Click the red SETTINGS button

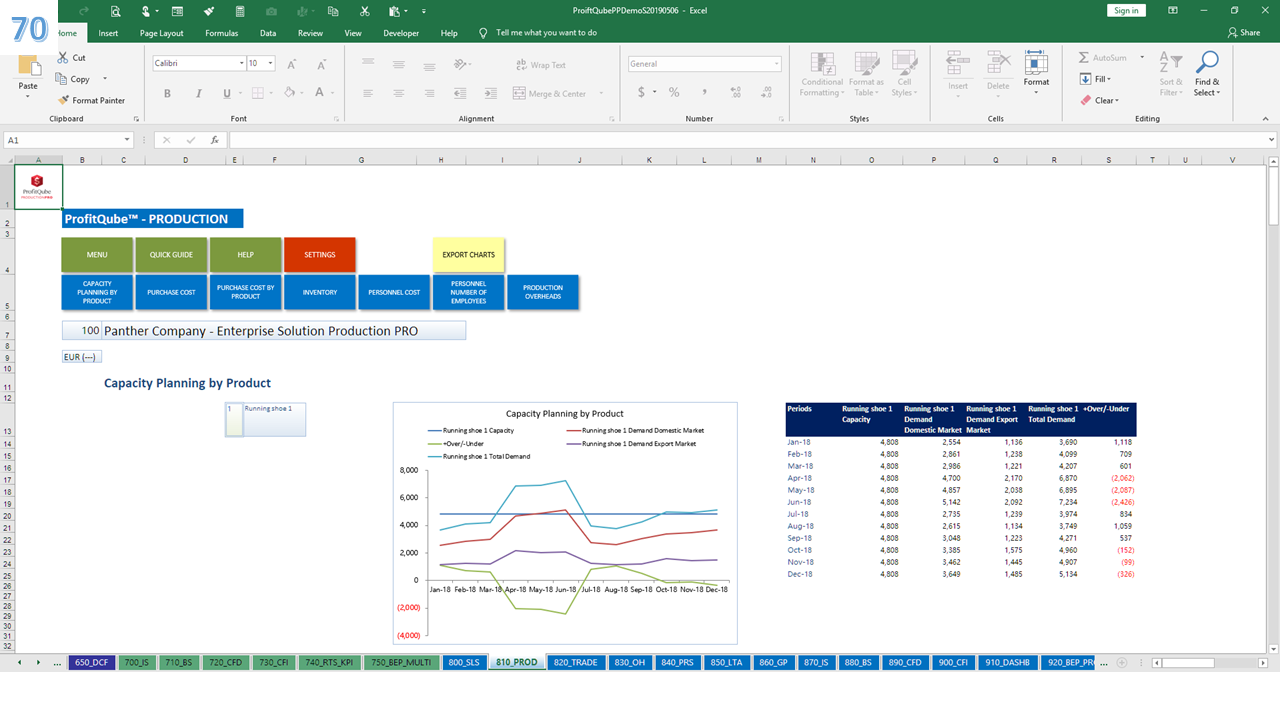pos(320,255)
